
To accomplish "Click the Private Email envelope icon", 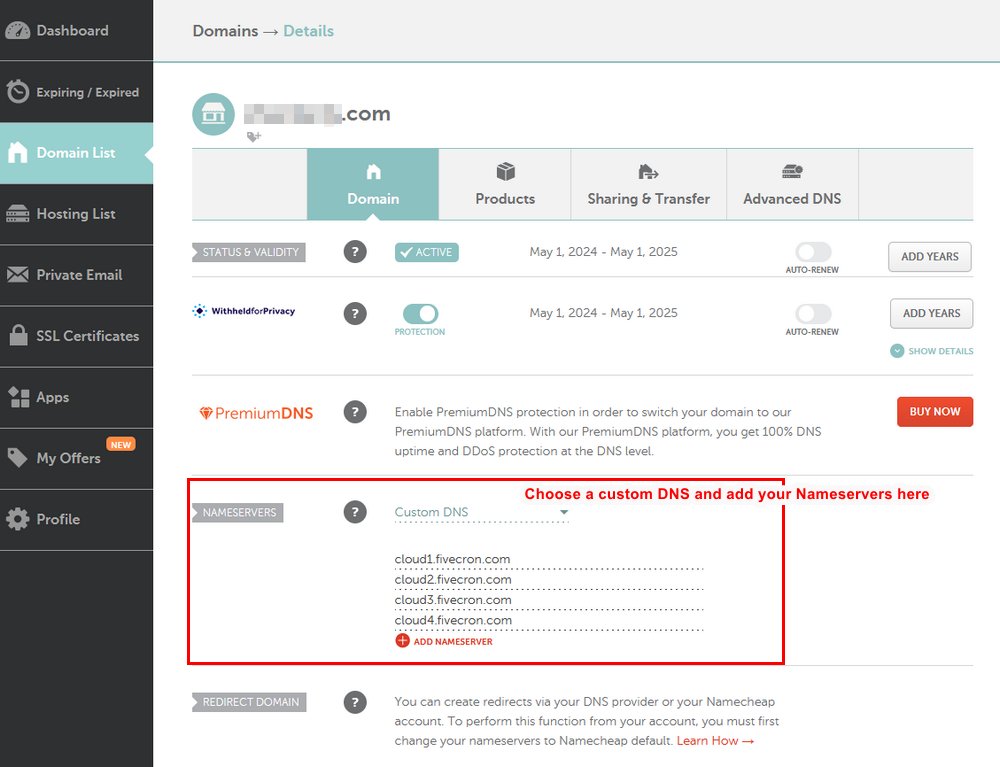I will point(17,275).
